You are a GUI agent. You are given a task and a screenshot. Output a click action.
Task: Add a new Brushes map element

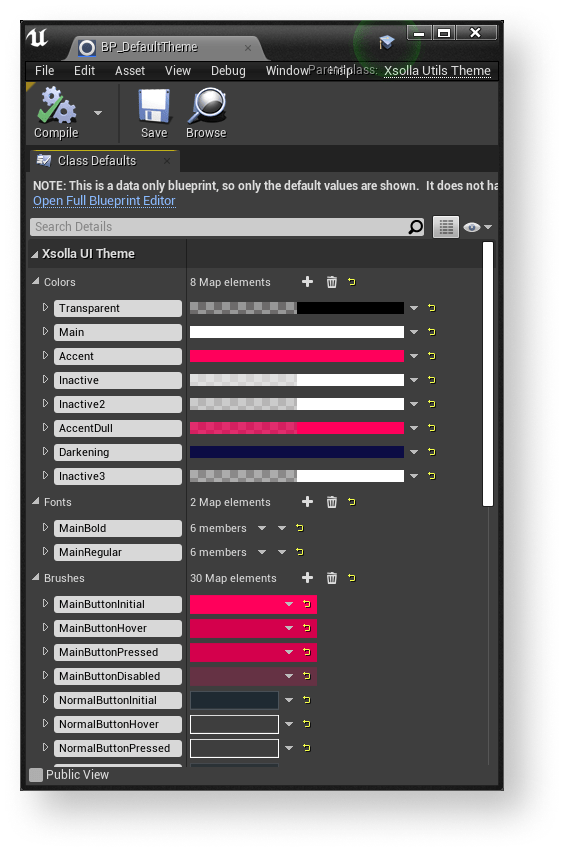pyautogui.click(x=307, y=578)
